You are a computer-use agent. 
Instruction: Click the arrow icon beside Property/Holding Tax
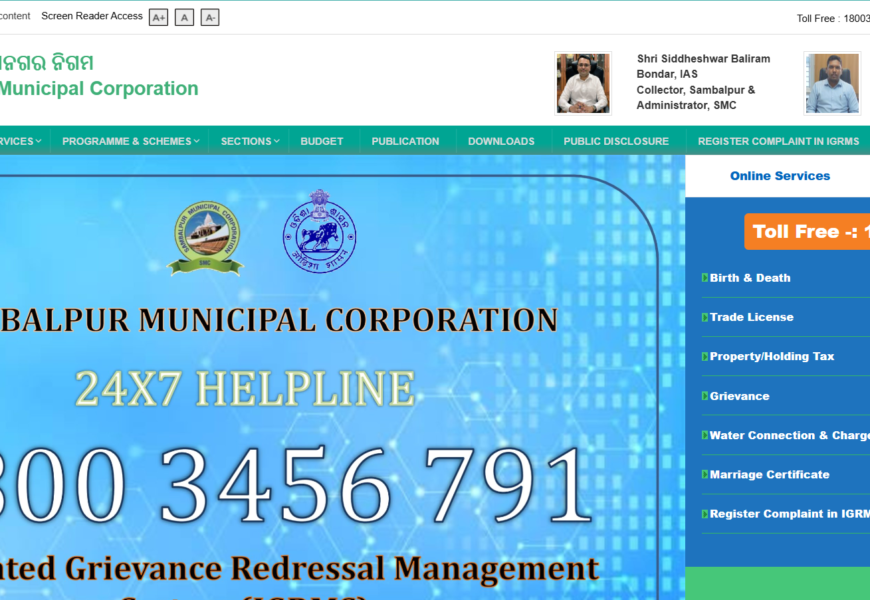coord(705,356)
